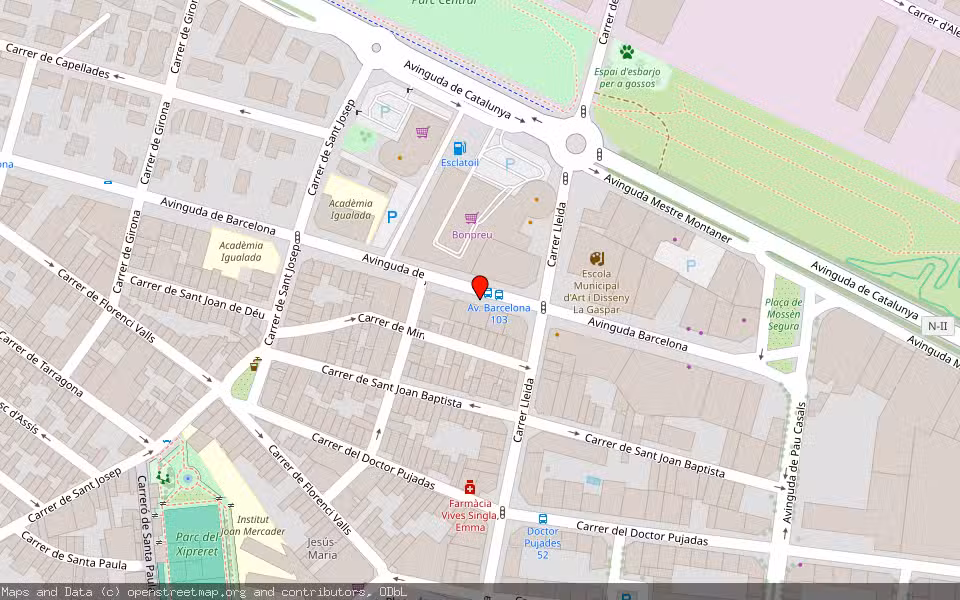Click the purple shopping cart icon above Esclatoil
960x600 pixels.
click(422, 132)
